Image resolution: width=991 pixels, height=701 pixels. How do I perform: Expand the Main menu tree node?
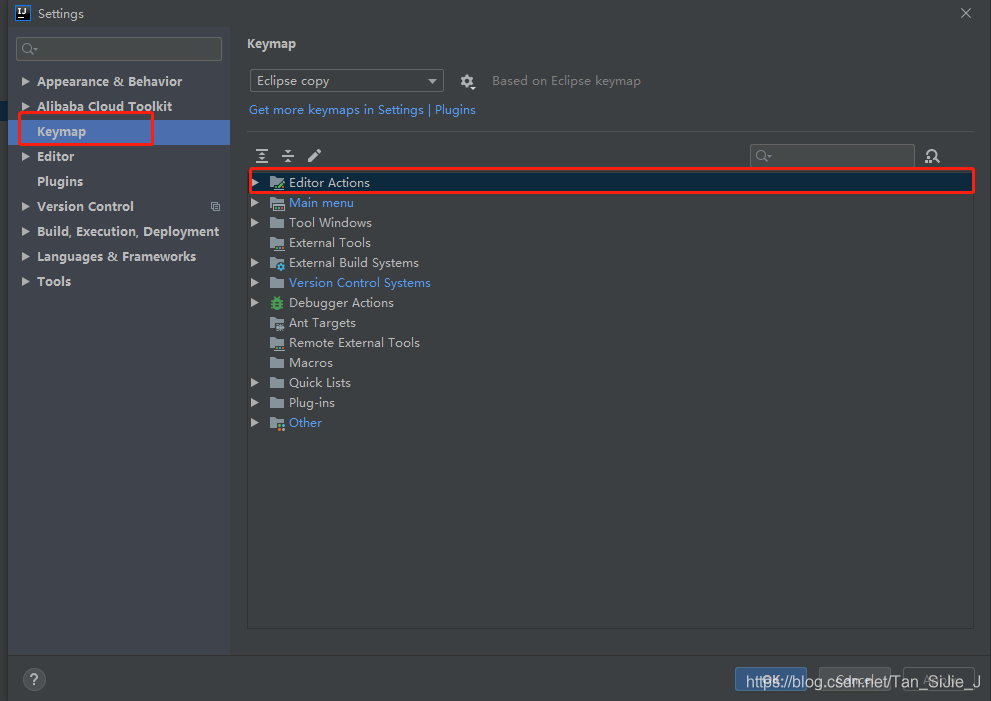click(255, 203)
